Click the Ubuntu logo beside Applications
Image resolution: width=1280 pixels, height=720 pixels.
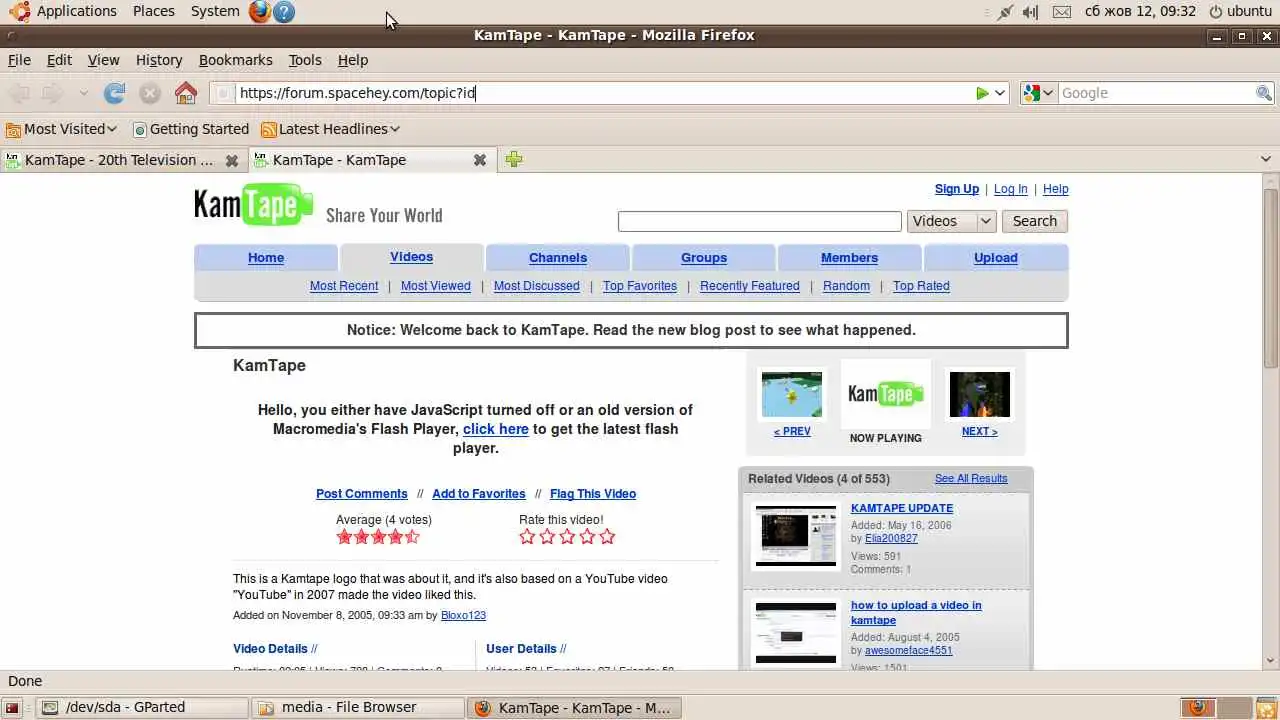(x=18, y=11)
